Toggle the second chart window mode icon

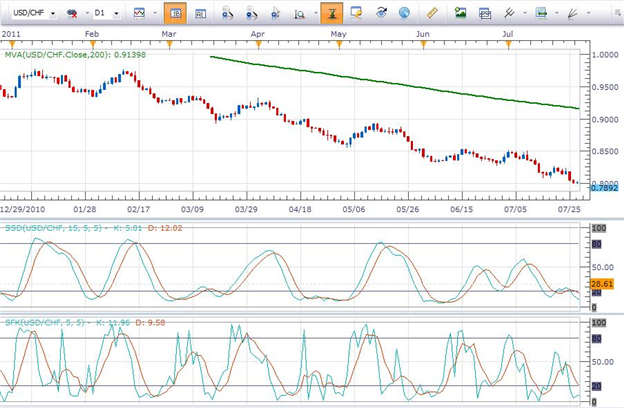[x=200, y=14]
